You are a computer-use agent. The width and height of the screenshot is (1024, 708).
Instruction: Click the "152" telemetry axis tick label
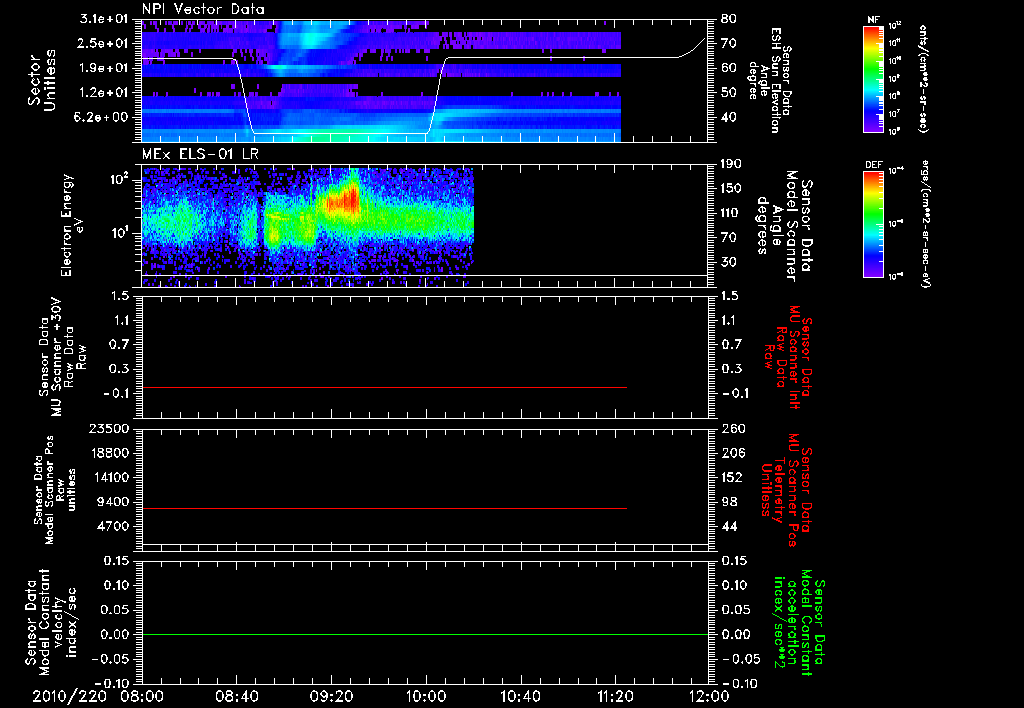[731, 477]
